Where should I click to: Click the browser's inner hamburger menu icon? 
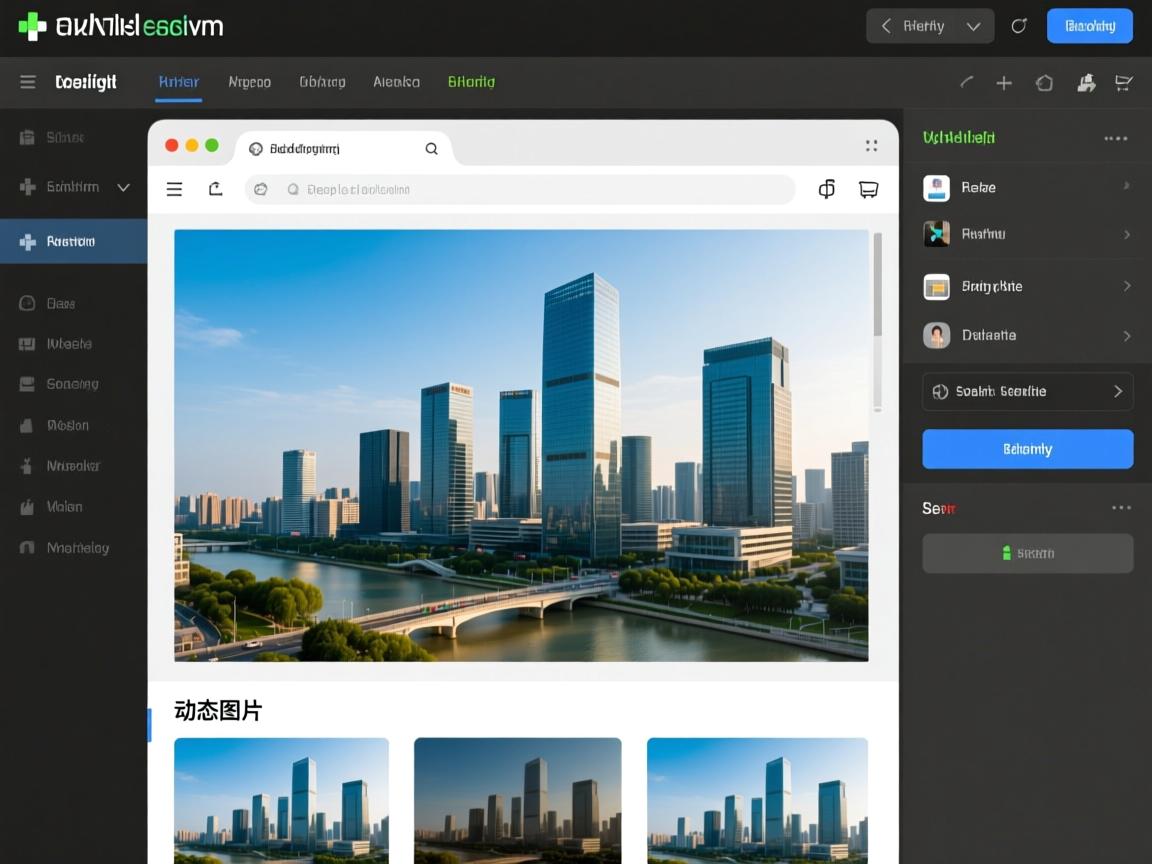[x=174, y=189]
